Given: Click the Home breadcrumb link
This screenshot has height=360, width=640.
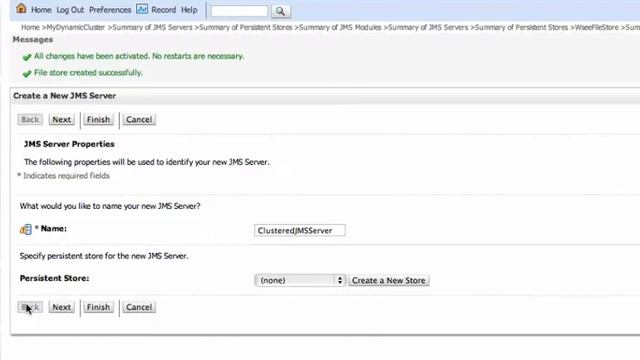Looking at the screenshot, I should click(x=30, y=27).
